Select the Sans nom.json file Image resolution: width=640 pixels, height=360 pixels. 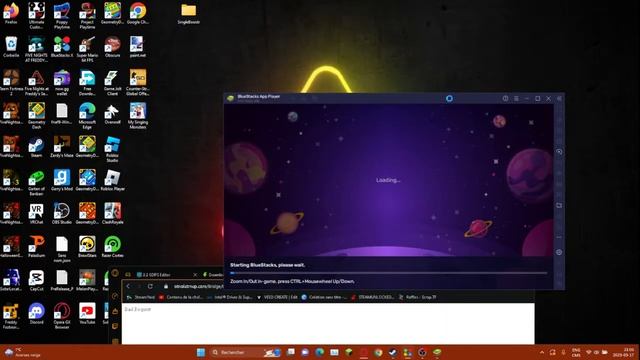click(x=62, y=250)
